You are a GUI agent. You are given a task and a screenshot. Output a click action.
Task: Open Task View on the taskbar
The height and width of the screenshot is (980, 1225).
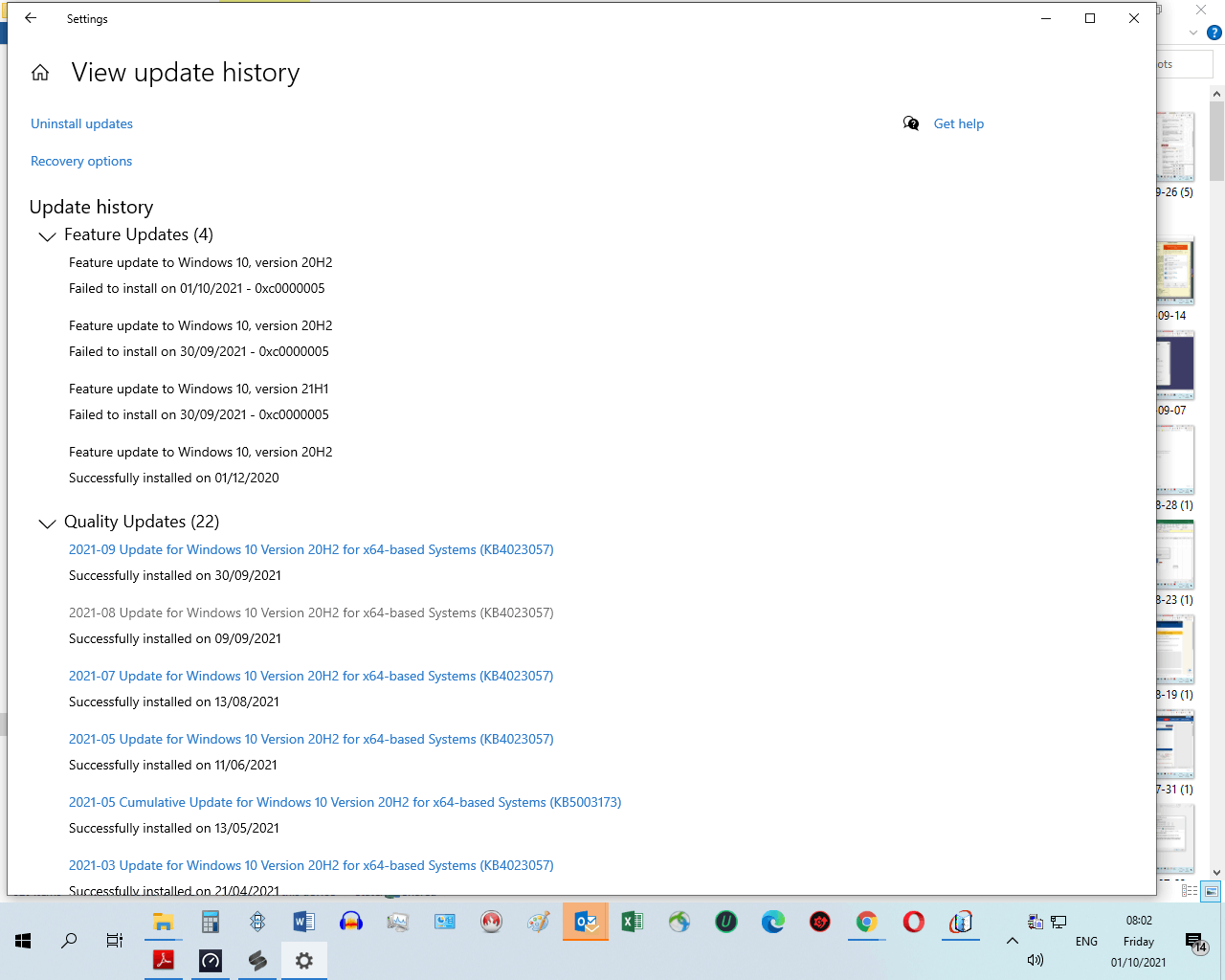[115, 941]
